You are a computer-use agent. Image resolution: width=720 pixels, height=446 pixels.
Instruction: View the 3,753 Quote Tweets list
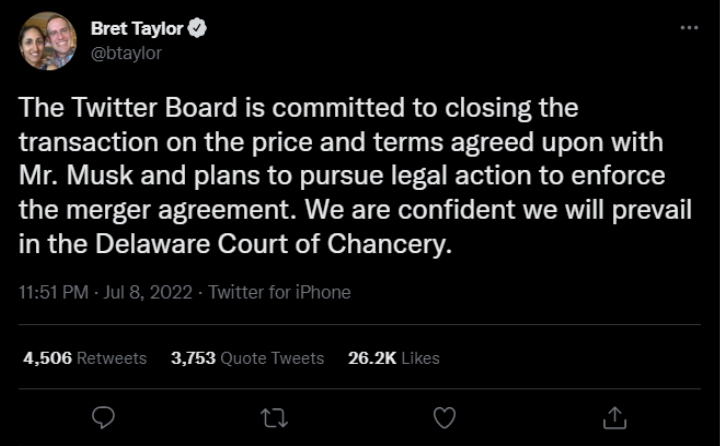[247, 358]
